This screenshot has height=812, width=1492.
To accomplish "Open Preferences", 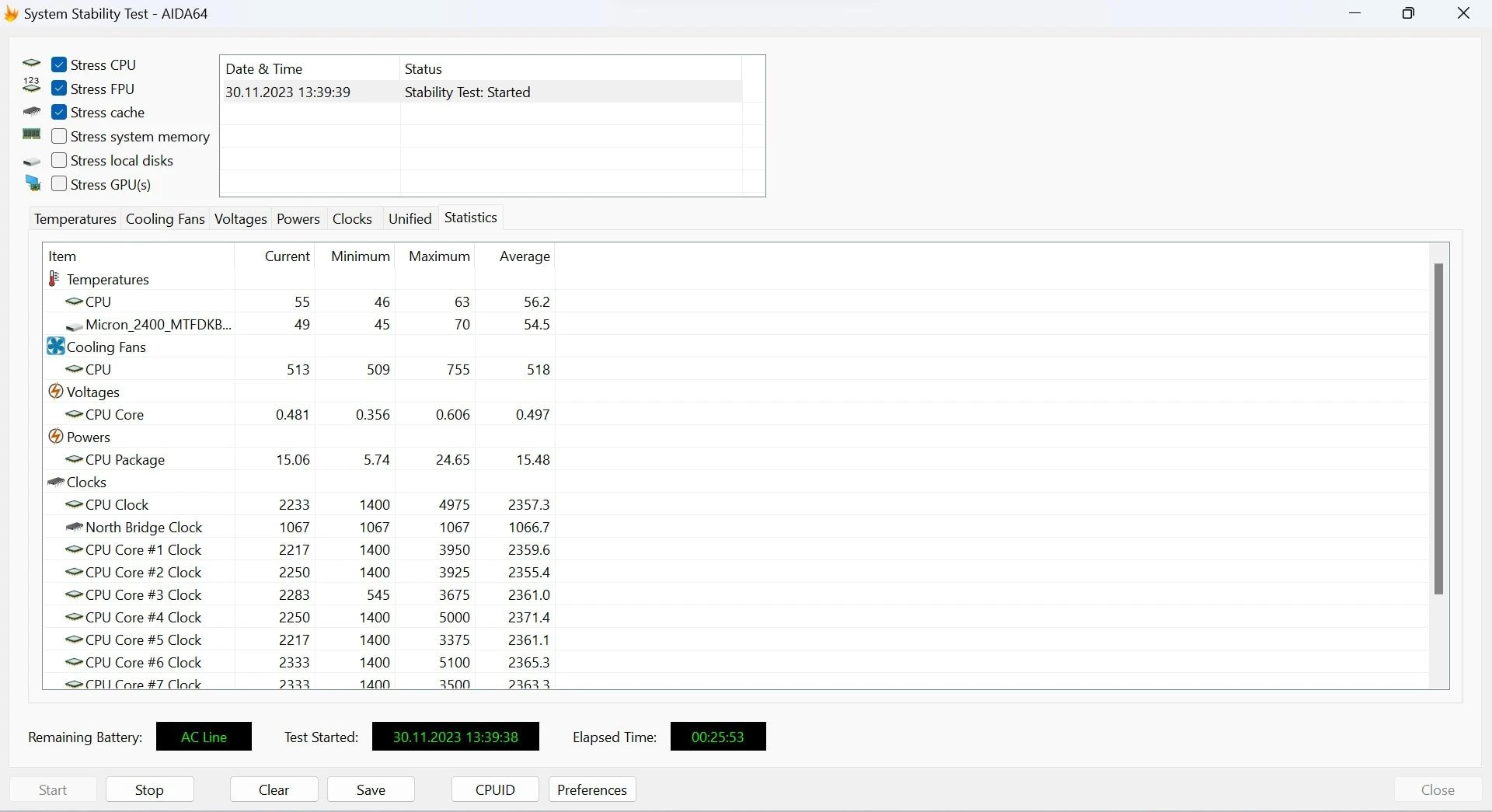I will point(592,789).
